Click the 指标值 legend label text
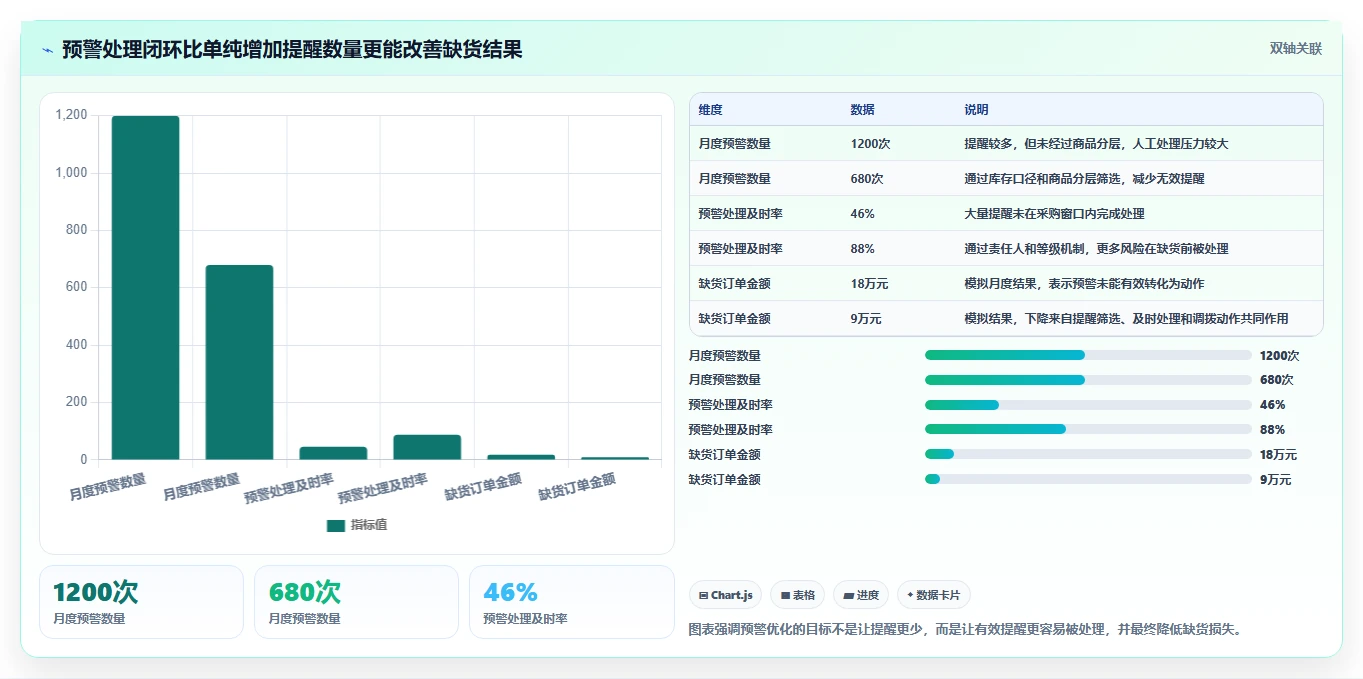Screen dimensions: 1363x679 pyautogui.click(x=368, y=525)
